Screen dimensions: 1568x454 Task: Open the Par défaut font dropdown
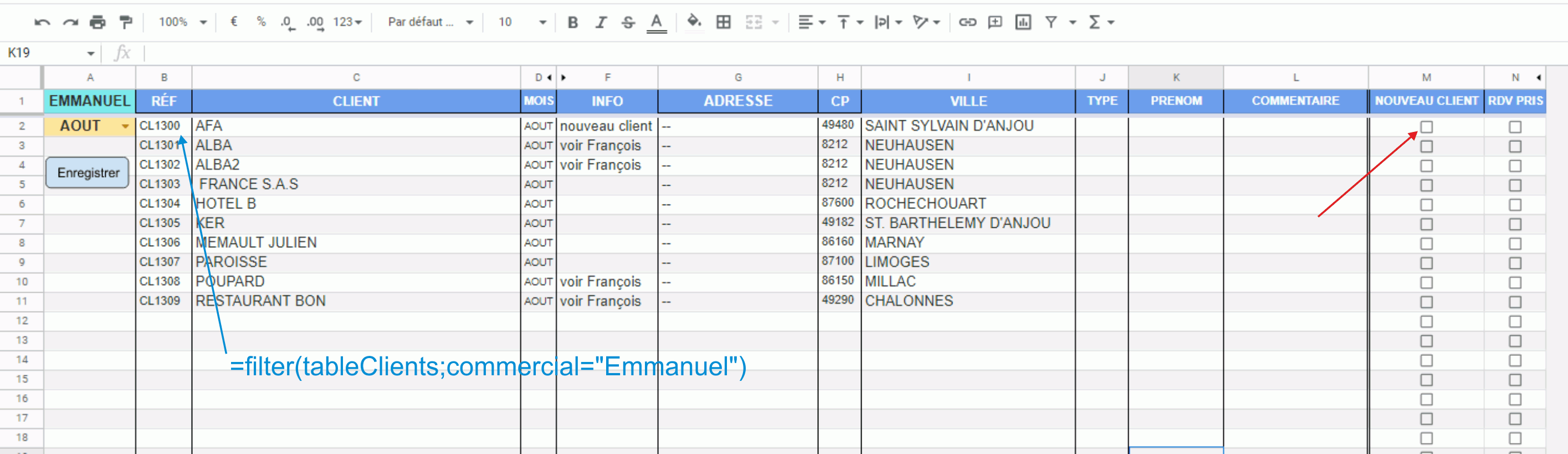431,23
